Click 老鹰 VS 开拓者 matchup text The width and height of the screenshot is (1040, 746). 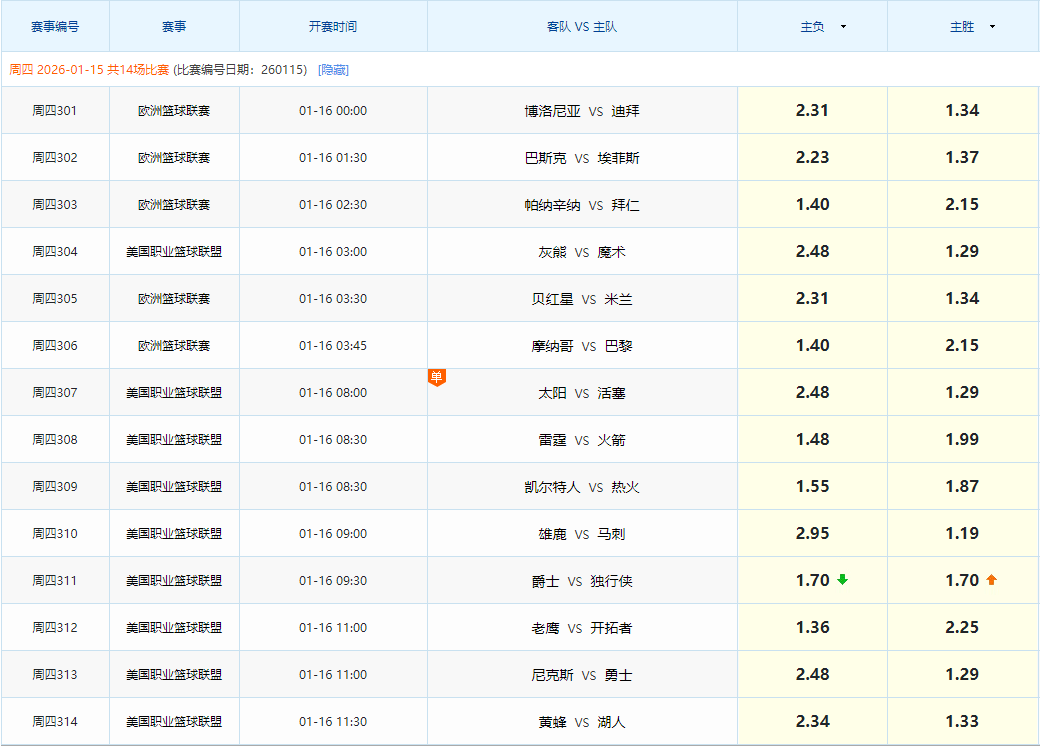(582, 628)
